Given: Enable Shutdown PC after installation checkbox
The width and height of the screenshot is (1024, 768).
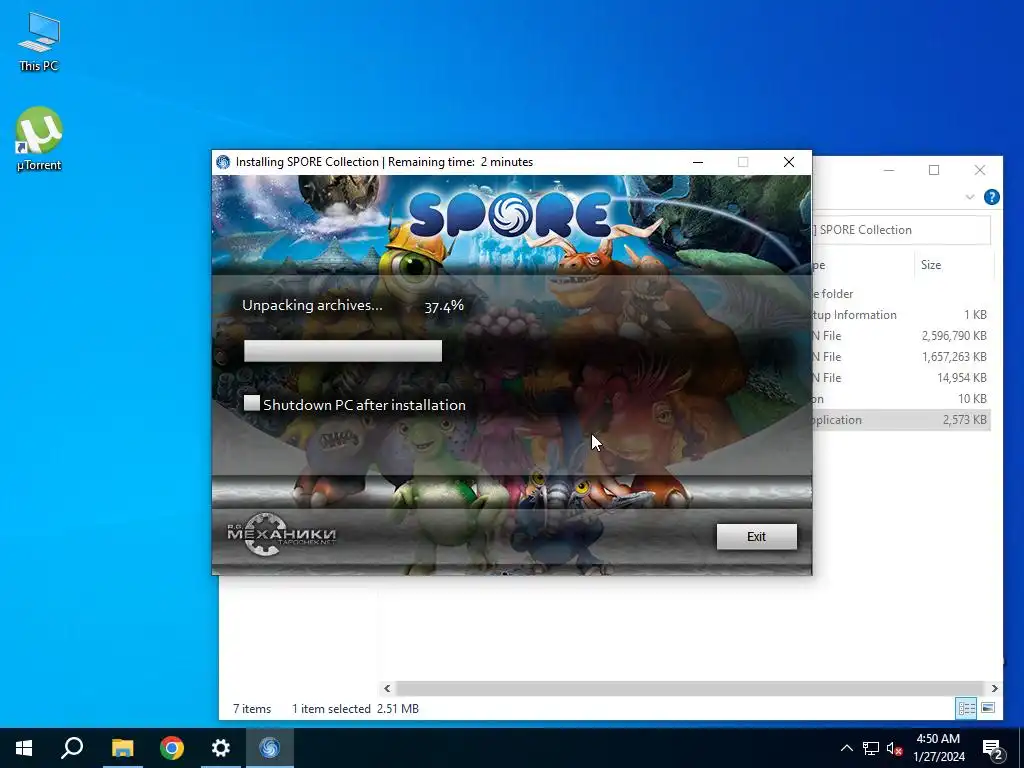Looking at the screenshot, I should pyautogui.click(x=251, y=403).
